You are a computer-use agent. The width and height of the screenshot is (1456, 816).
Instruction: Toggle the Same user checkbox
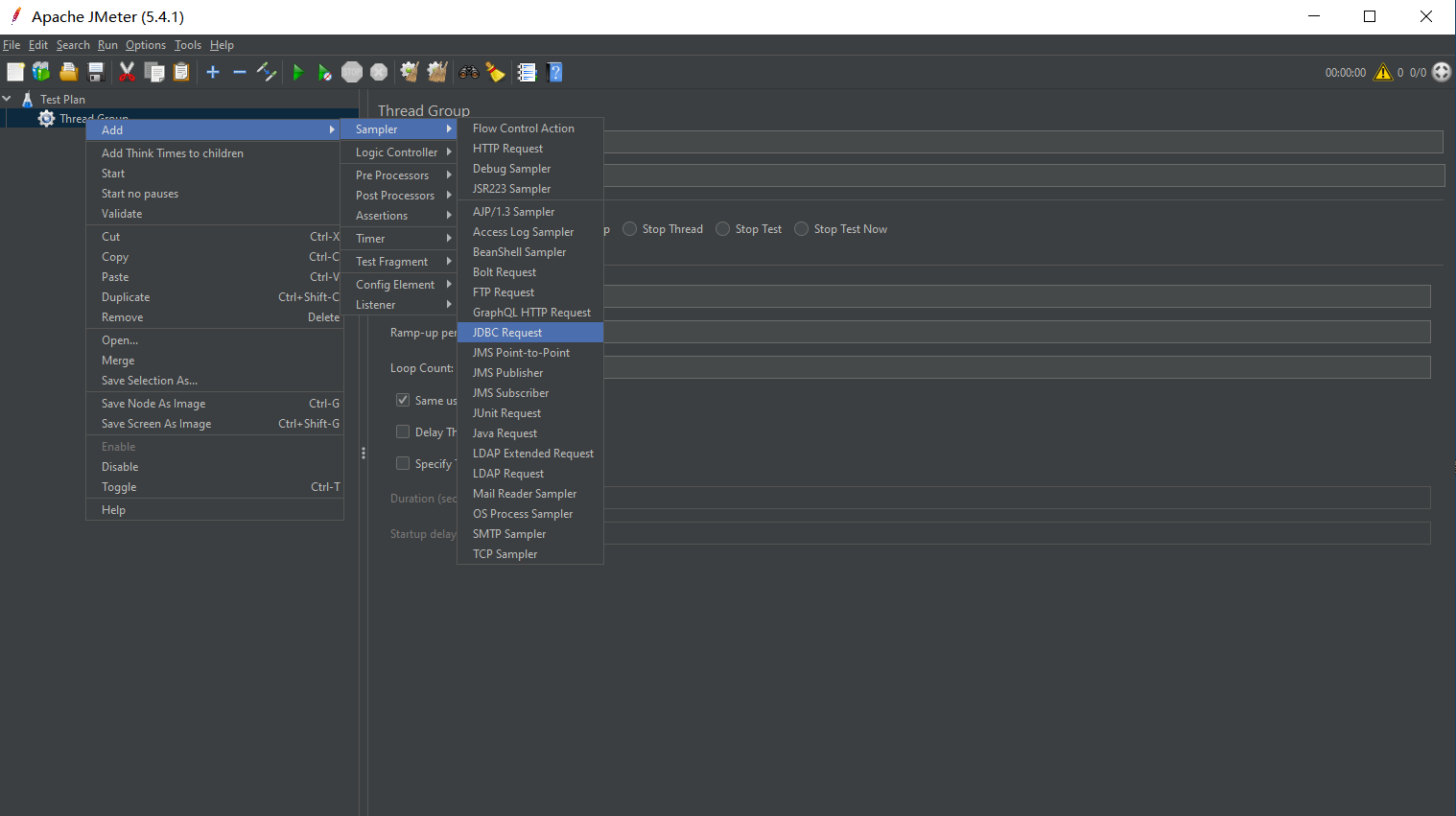coord(403,400)
